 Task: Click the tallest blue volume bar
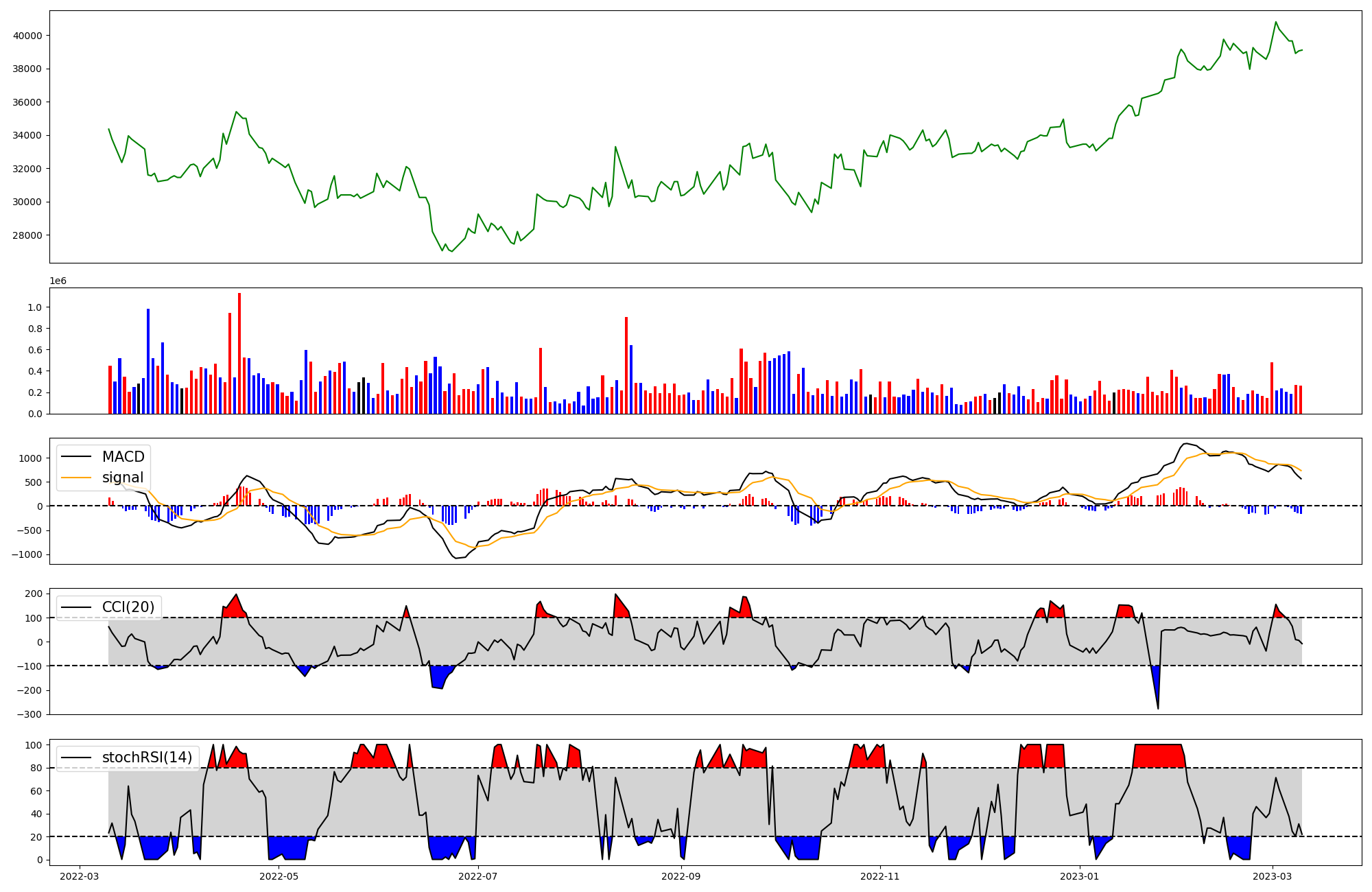[x=148, y=361]
